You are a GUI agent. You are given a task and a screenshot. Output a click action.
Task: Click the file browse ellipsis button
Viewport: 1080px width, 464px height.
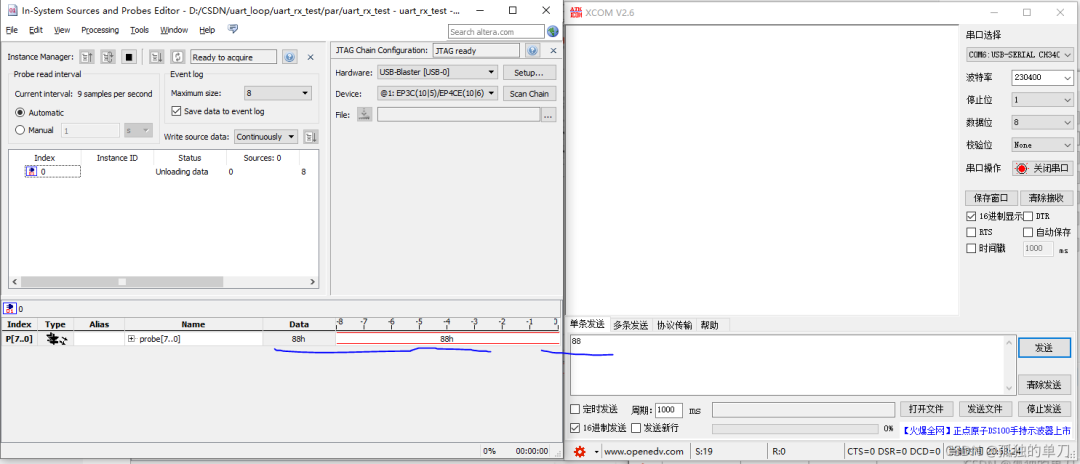click(548, 116)
